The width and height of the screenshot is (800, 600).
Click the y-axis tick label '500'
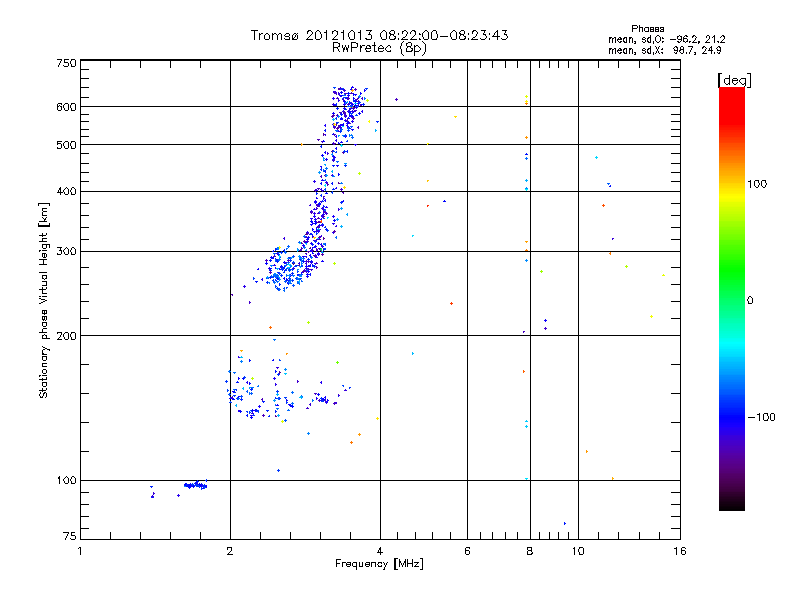(x=66, y=145)
